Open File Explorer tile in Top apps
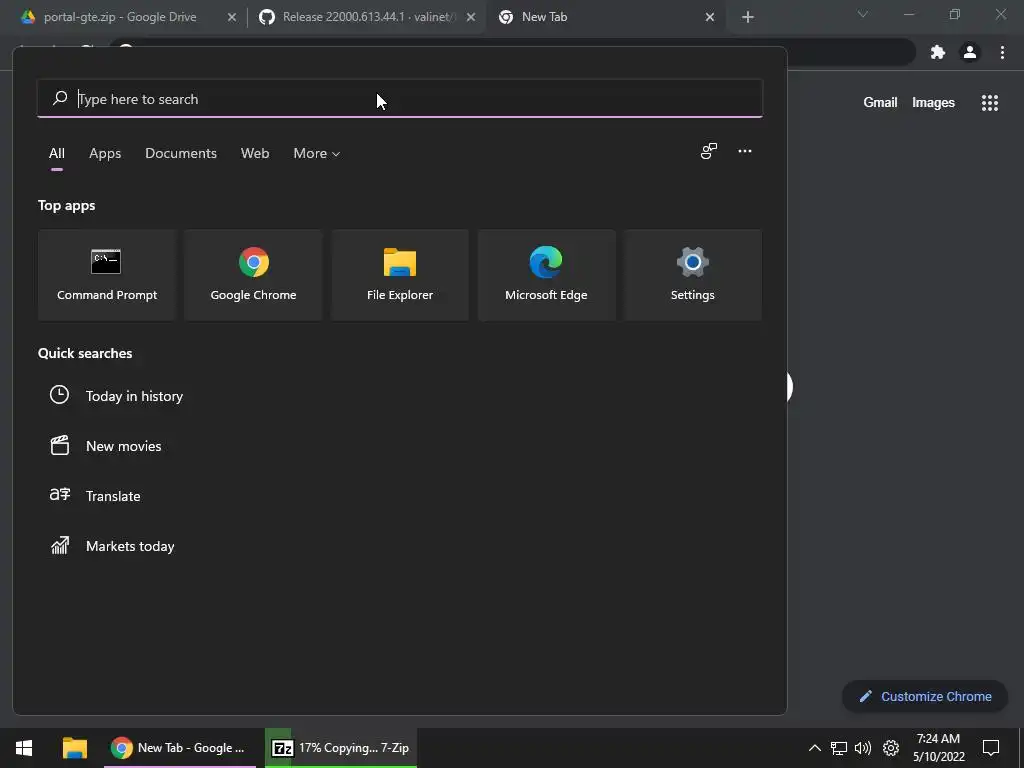 click(400, 275)
